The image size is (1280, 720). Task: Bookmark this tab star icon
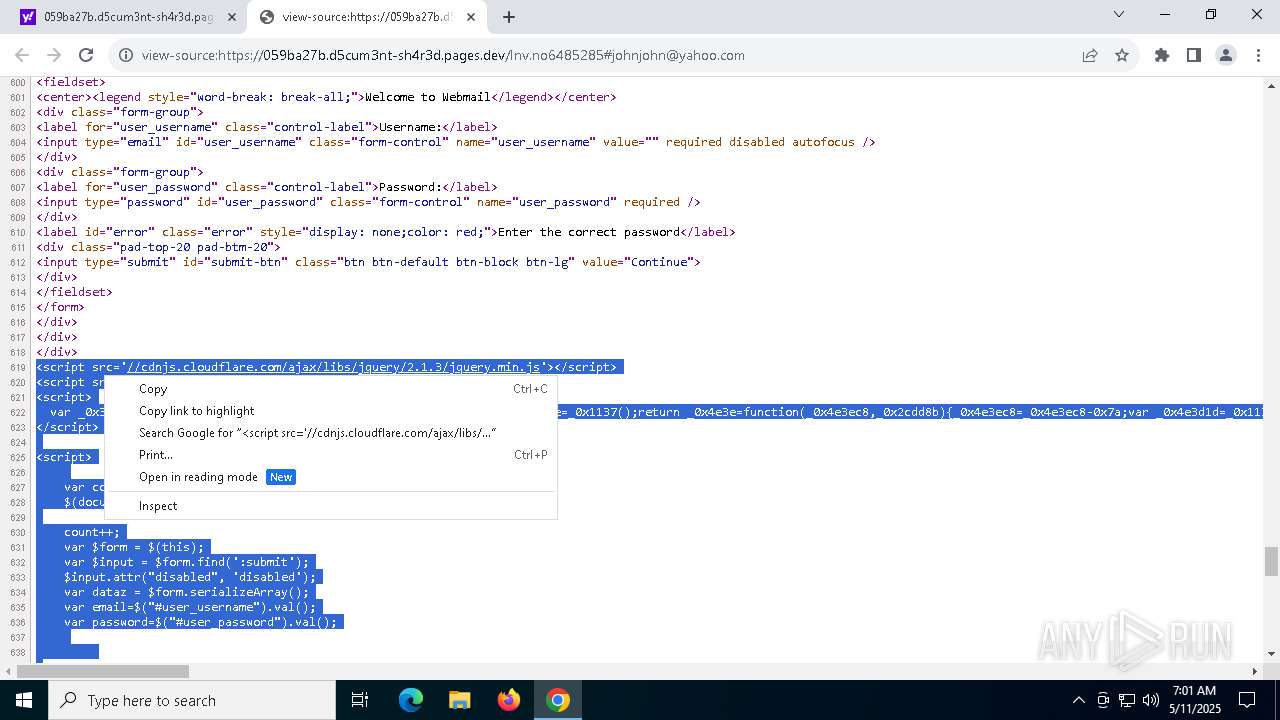point(1122,55)
